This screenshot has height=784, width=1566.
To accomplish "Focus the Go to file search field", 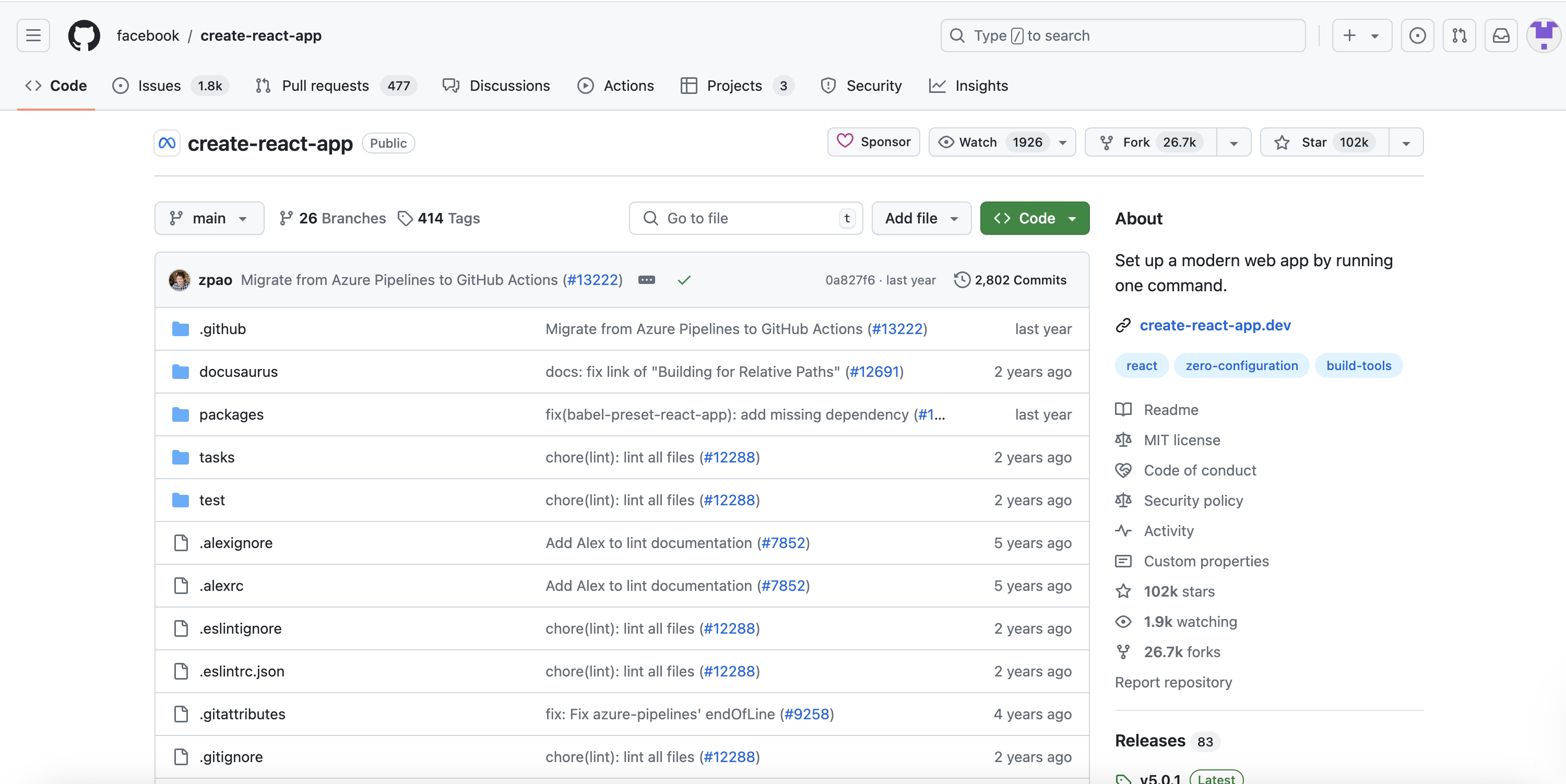I will (x=746, y=218).
